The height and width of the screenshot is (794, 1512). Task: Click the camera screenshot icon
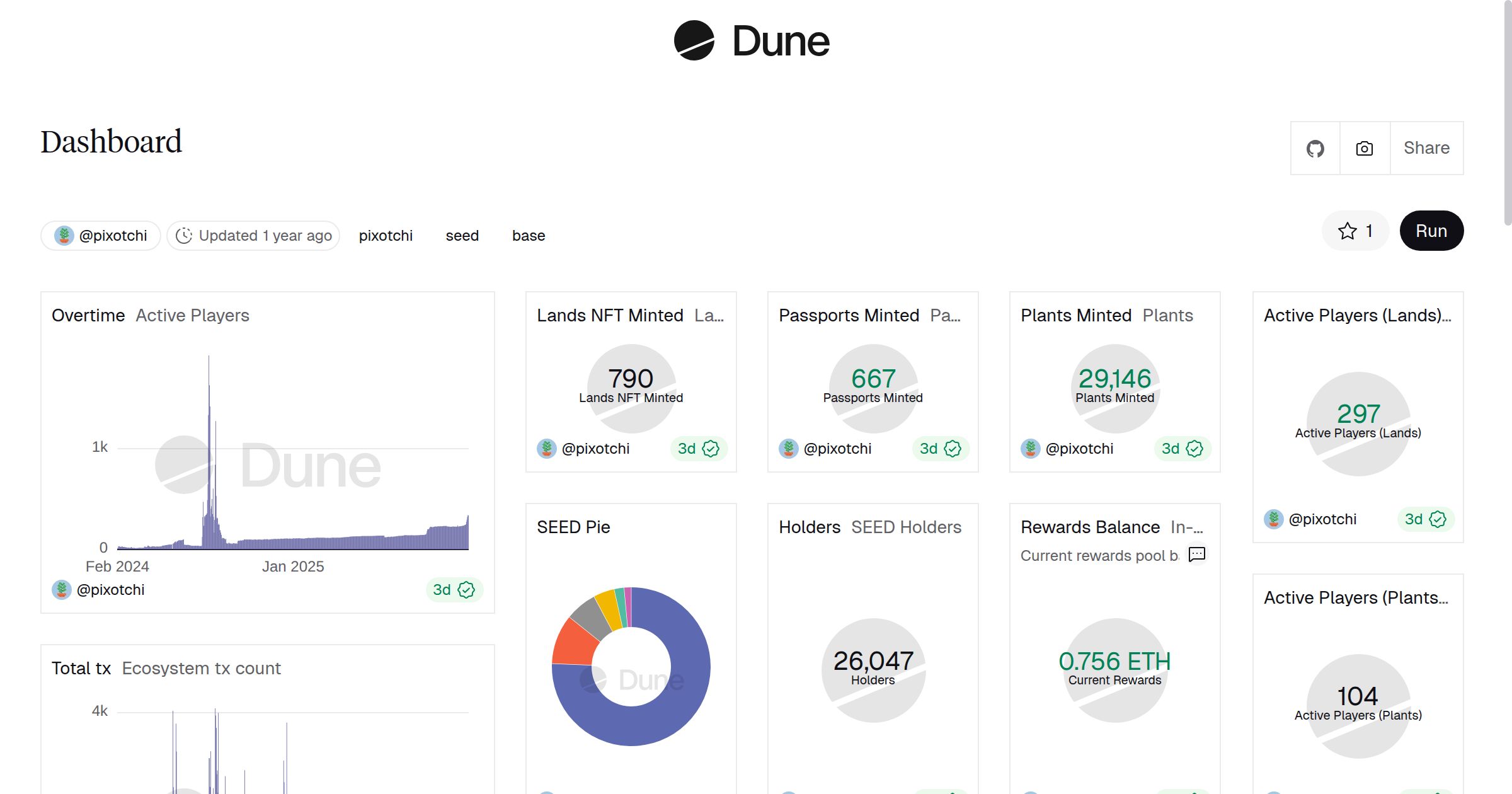(1365, 149)
